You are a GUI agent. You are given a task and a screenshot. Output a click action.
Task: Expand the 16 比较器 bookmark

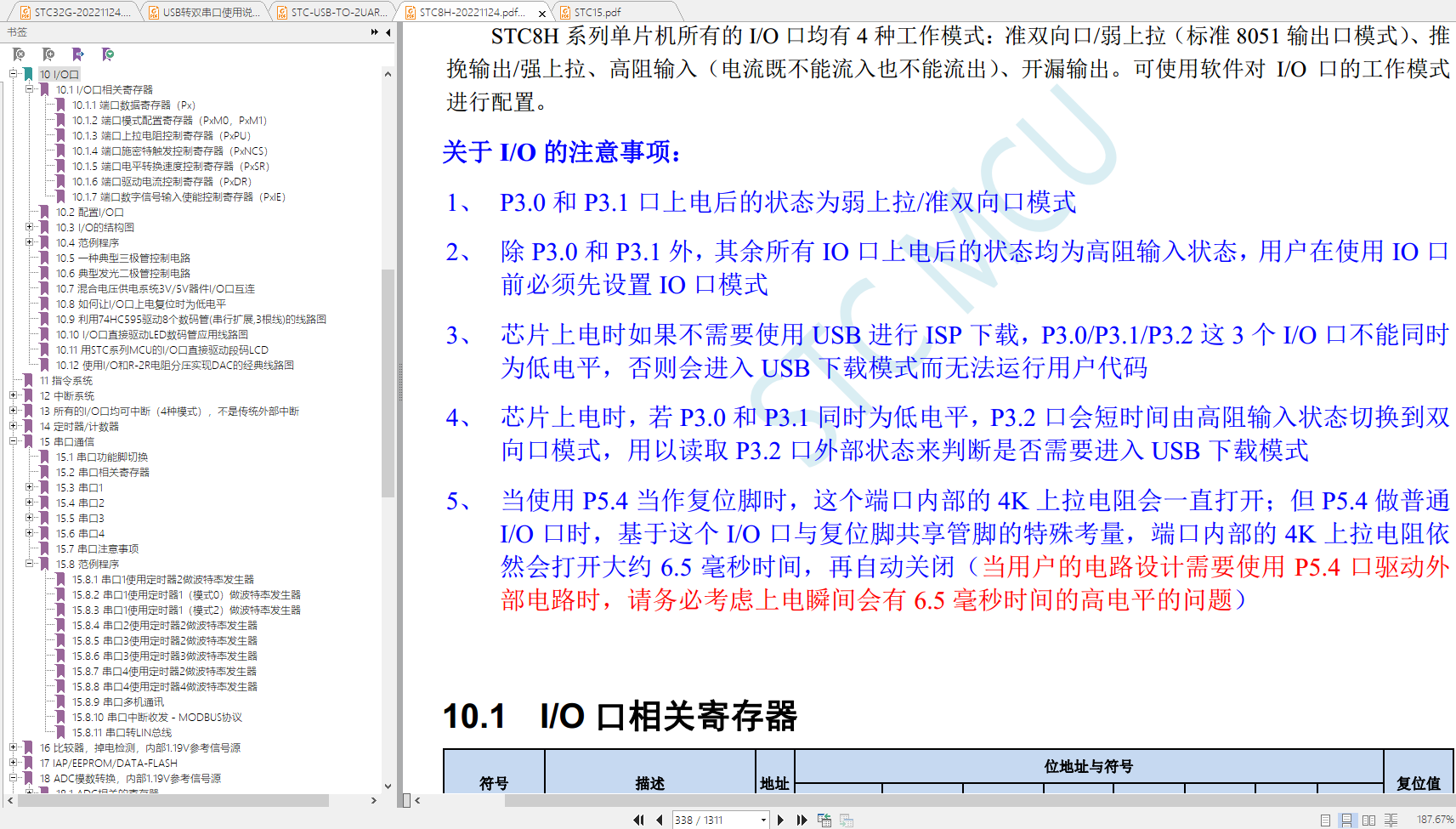[14, 747]
